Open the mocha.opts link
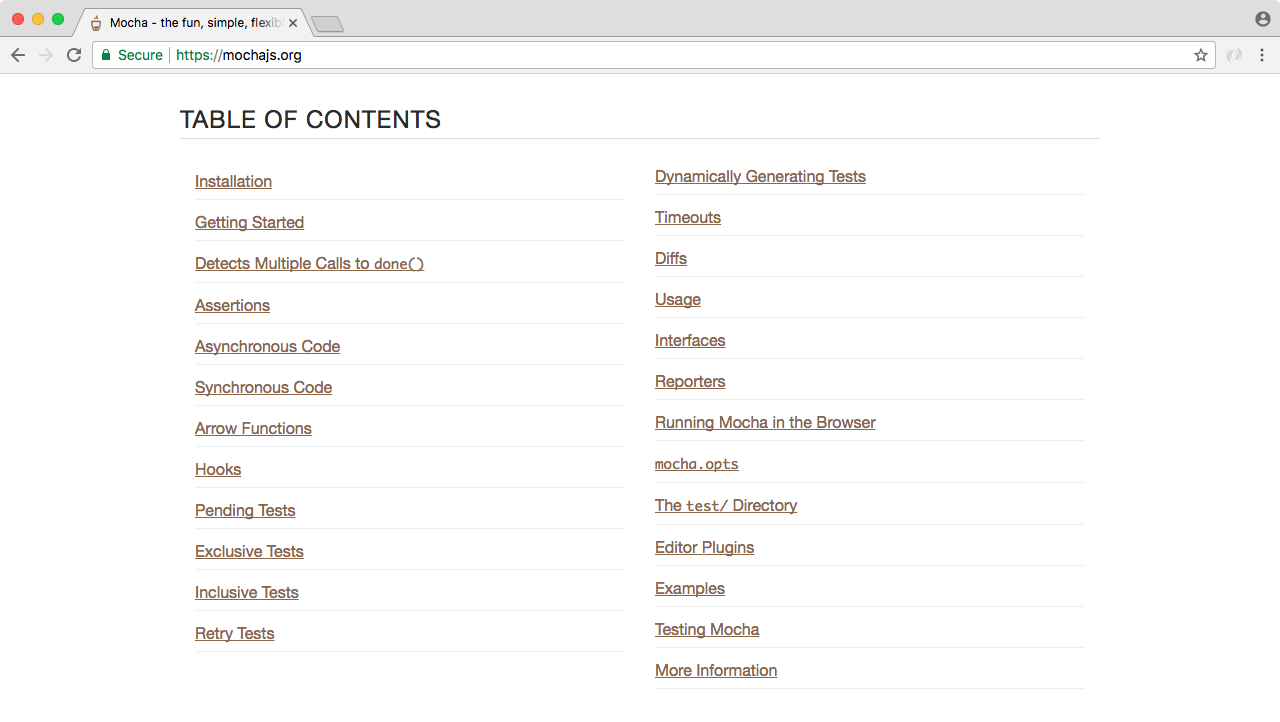 click(696, 464)
